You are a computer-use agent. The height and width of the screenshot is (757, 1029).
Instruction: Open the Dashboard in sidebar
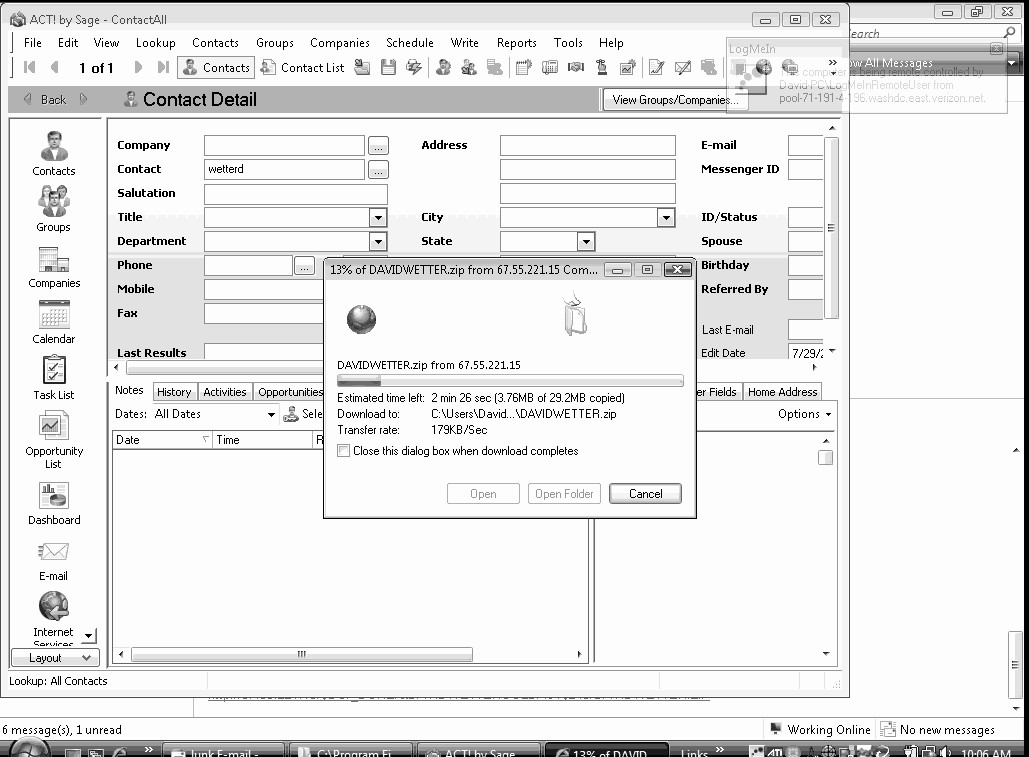click(x=54, y=503)
